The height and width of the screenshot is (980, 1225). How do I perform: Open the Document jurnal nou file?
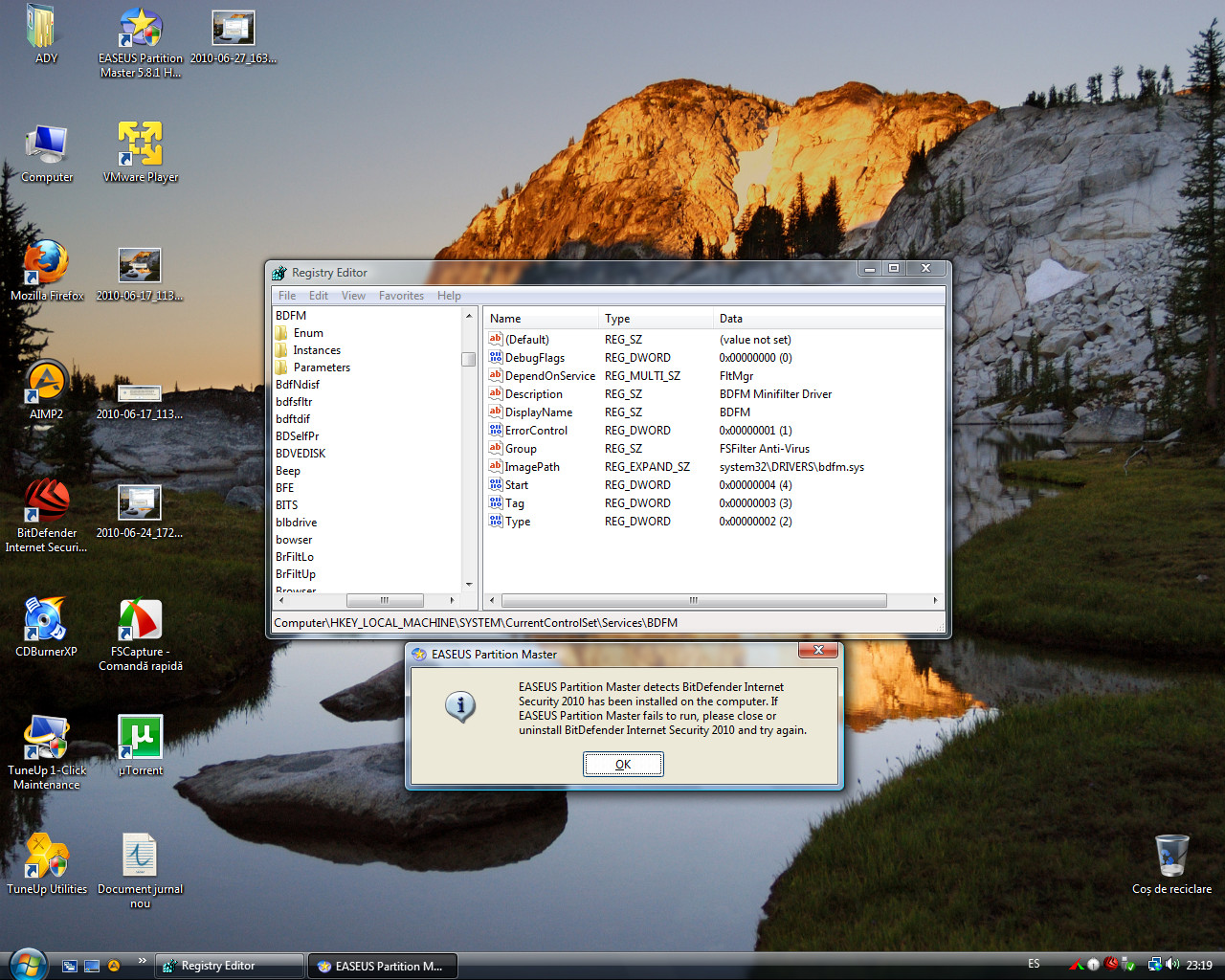coord(141,871)
